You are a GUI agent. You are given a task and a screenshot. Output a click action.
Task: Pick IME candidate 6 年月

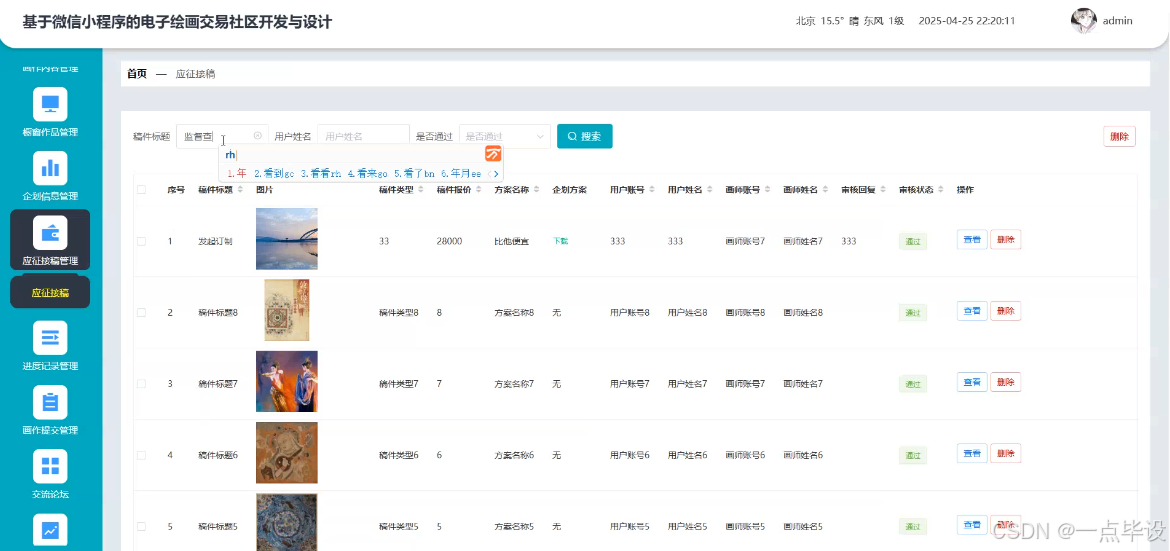click(x=461, y=173)
